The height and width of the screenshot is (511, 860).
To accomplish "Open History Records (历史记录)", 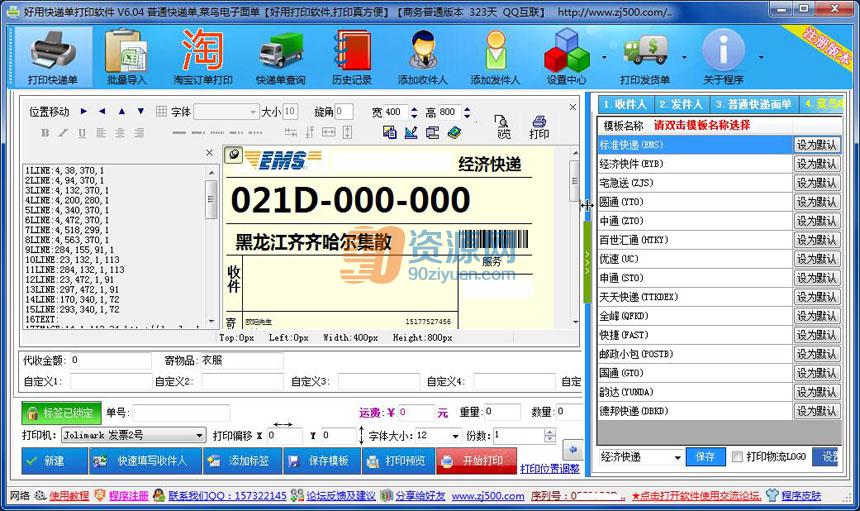I will click(352, 56).
